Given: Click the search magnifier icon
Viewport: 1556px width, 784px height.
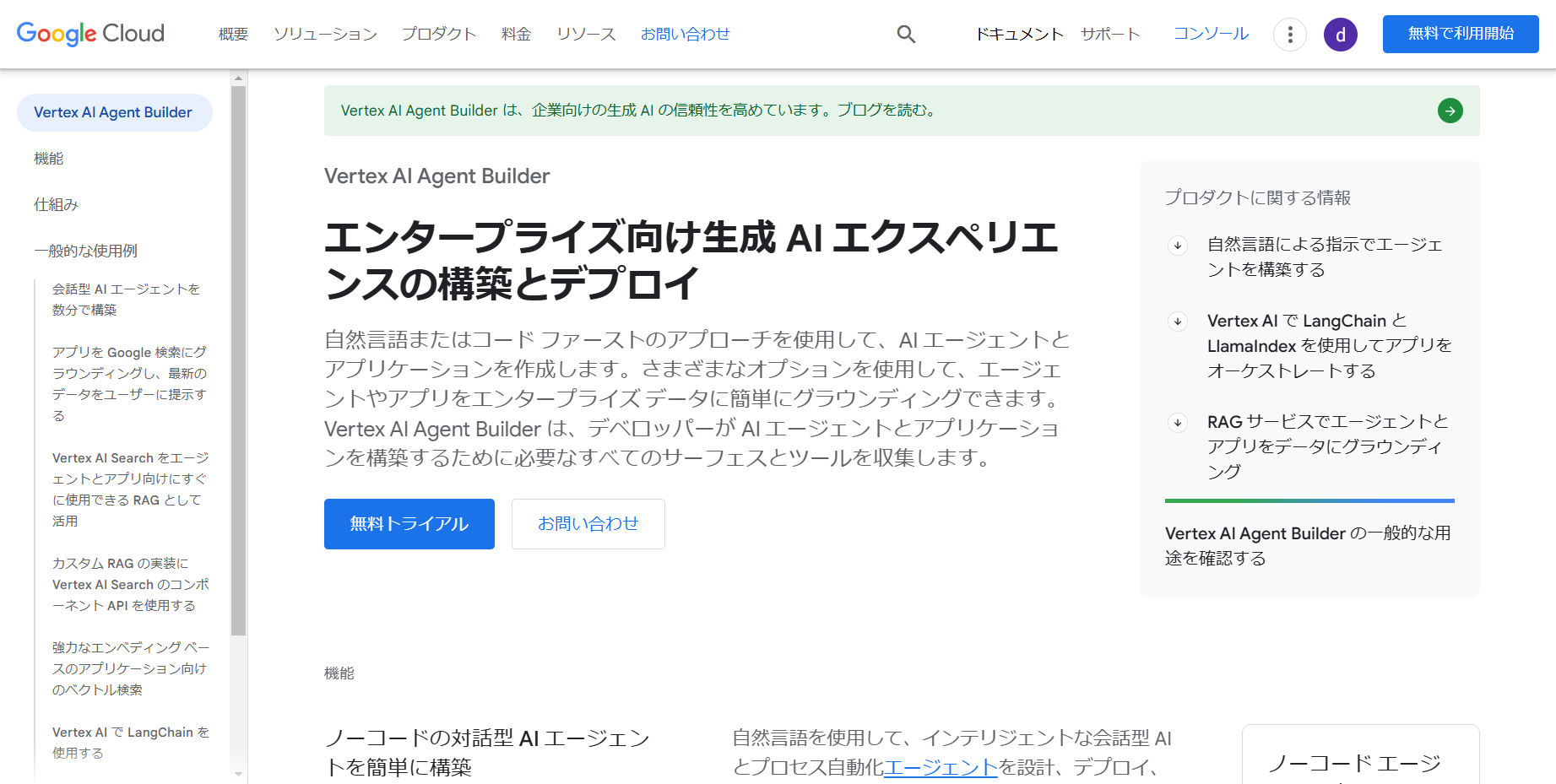Looking at the screenshot, I should pyautogui.click(x=906, y=34).
